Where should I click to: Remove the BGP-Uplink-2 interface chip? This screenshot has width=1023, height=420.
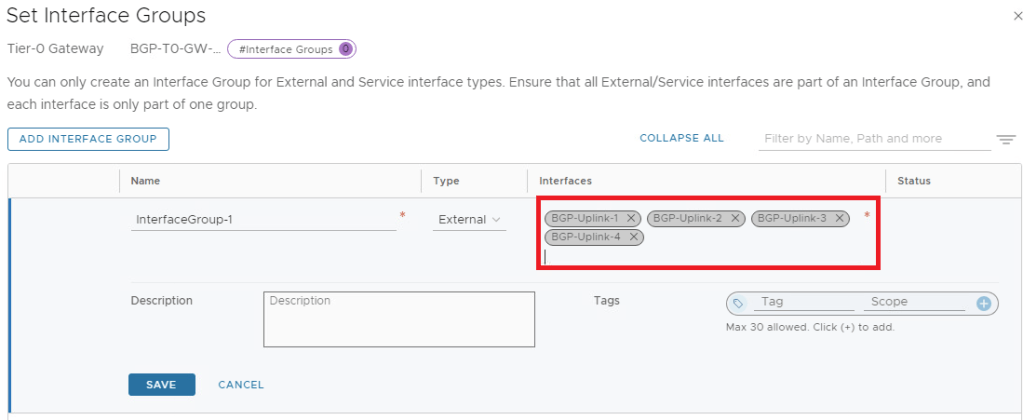pos(735,218)
